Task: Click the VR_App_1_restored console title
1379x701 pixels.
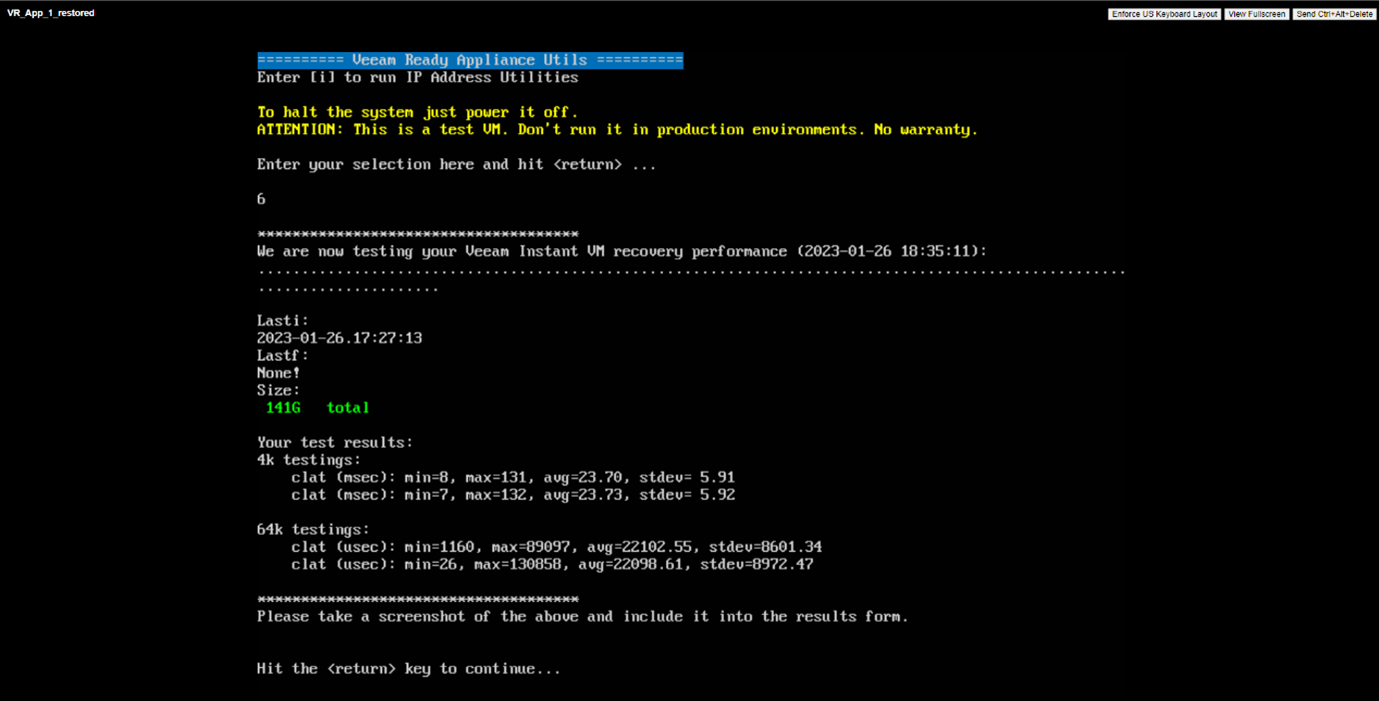Action: pyautogui.click(x=51, y=13)
